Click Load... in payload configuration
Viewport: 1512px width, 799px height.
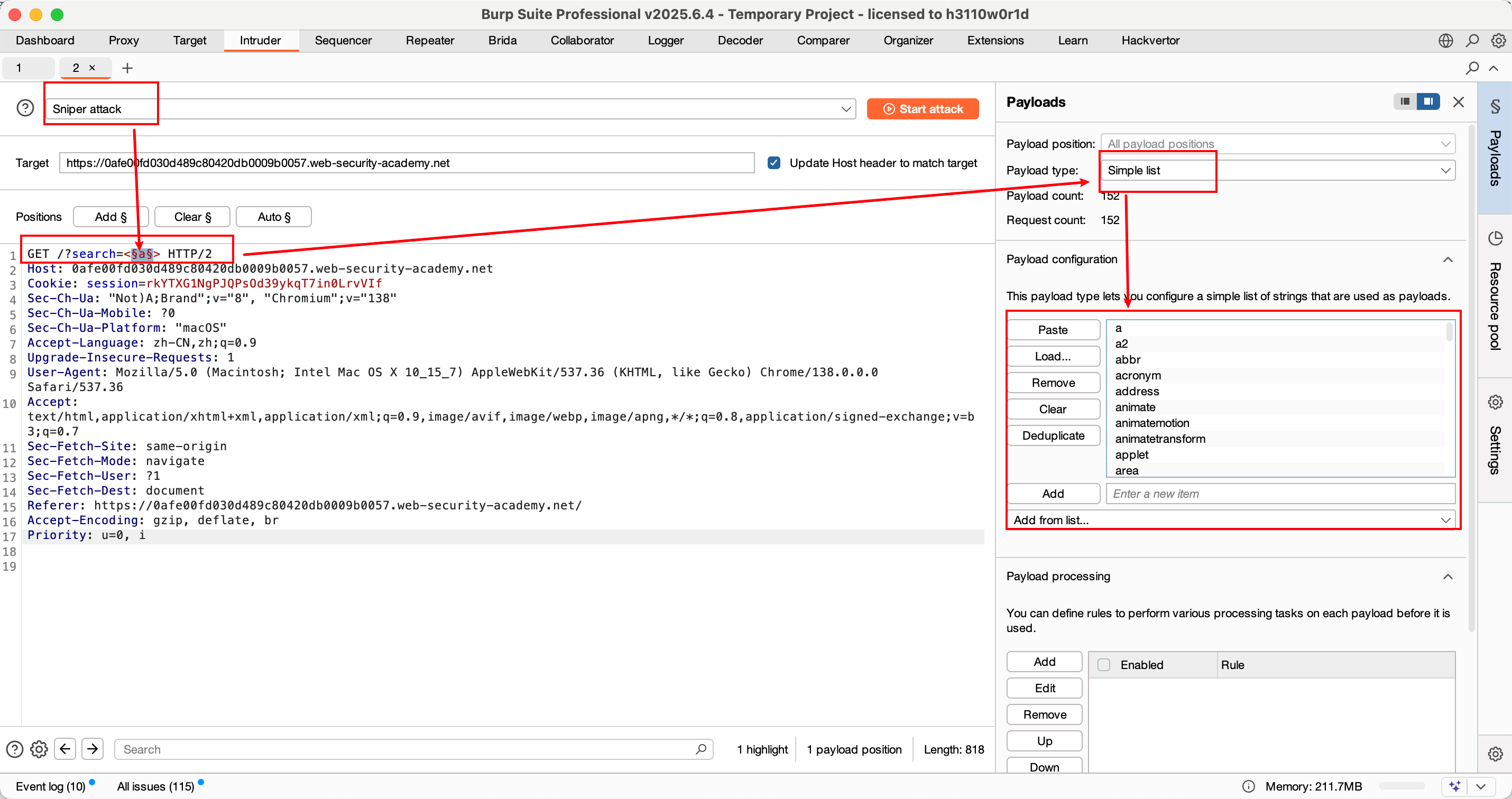[x=1054, y=356]
